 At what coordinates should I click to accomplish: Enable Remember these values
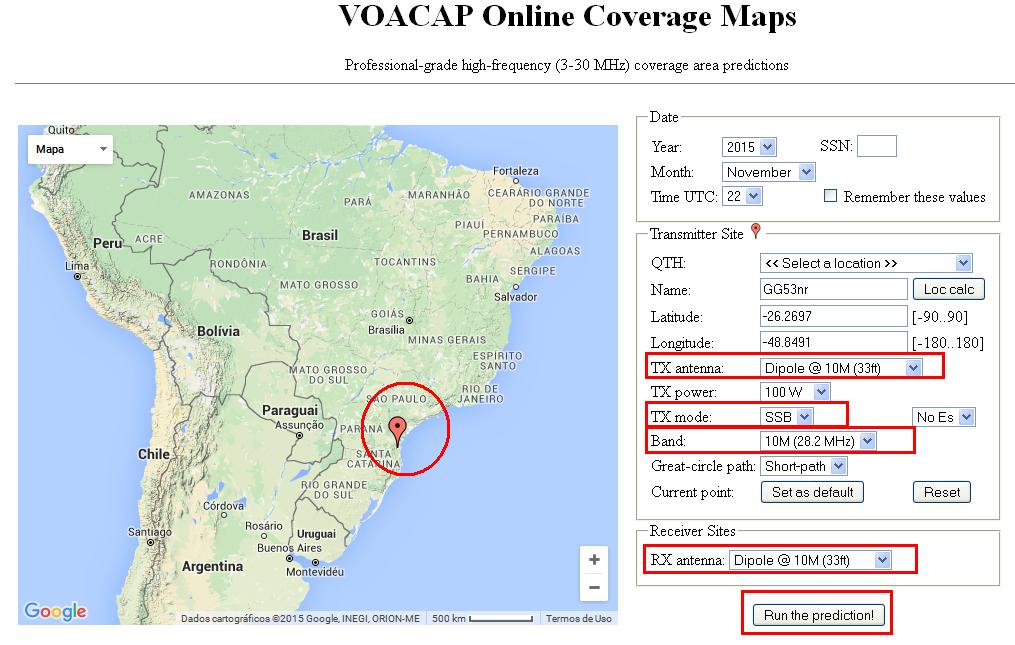tap(829, 196)
